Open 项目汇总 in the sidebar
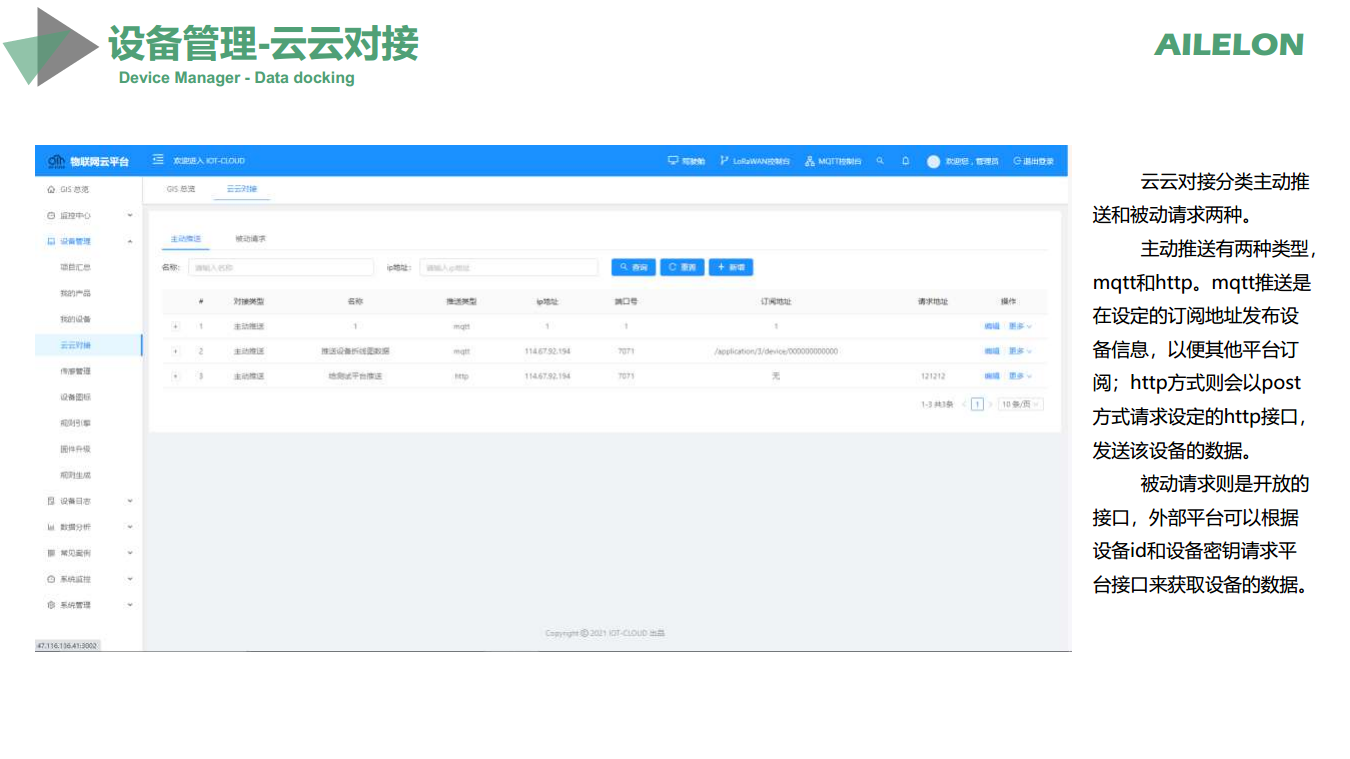The width and height of the screenshot is (1350, 759). [75, 267]
